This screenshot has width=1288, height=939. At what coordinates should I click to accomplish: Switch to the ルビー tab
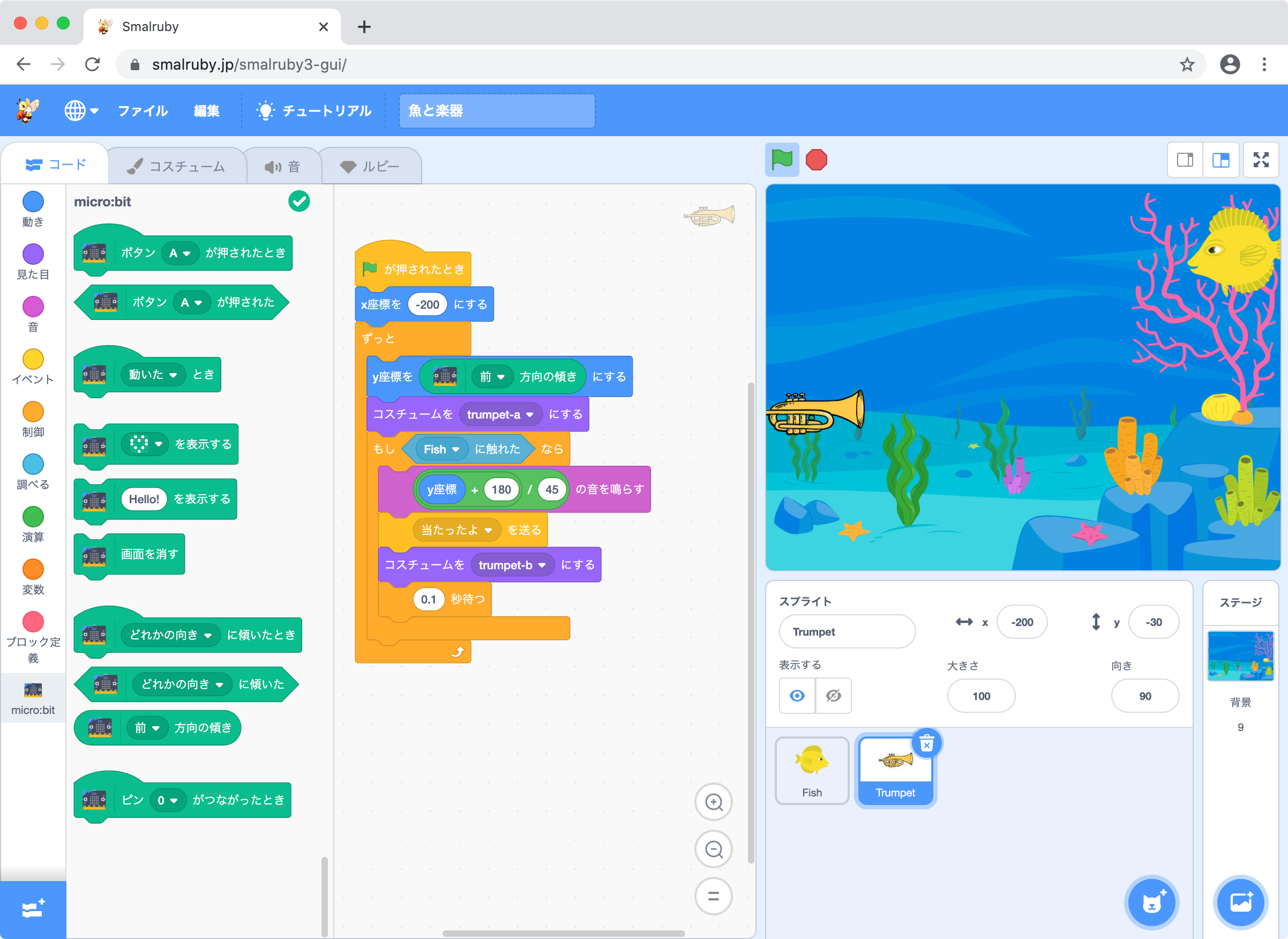coord(371,166)
